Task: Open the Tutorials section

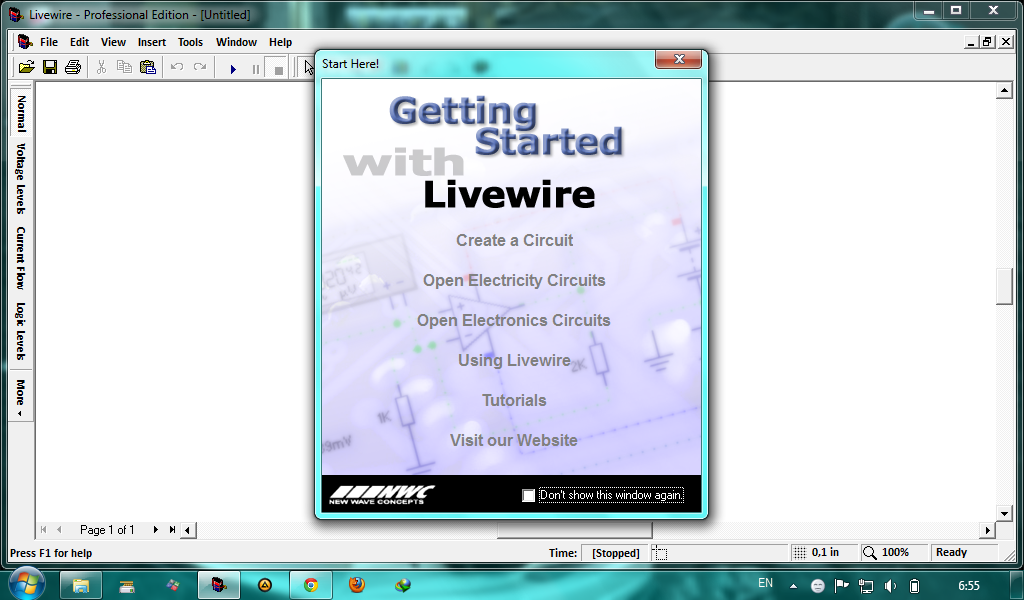Action: click(513, 400)
